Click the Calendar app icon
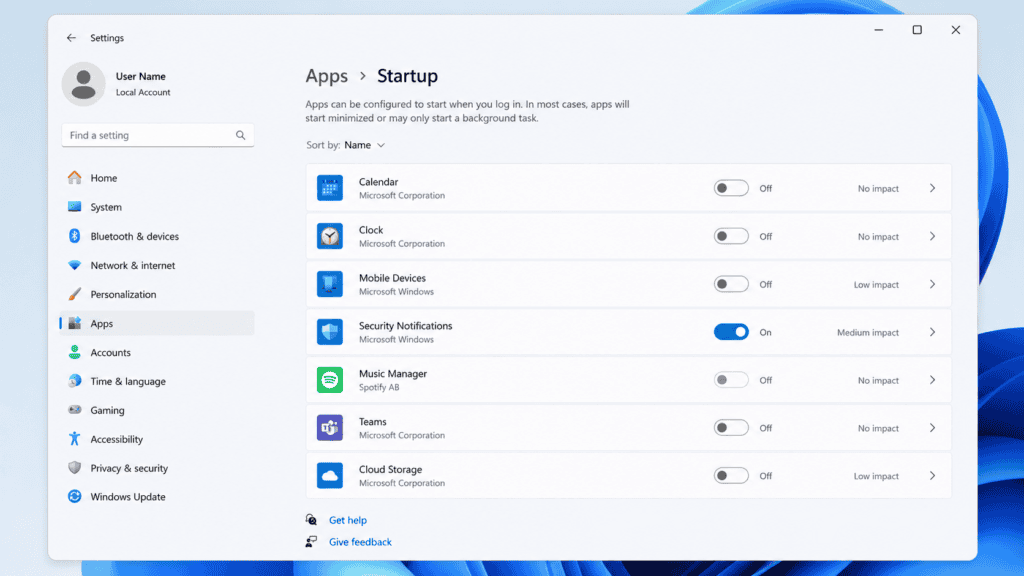Viewport: 1024px width, 576px height. (x=330, y=188)
